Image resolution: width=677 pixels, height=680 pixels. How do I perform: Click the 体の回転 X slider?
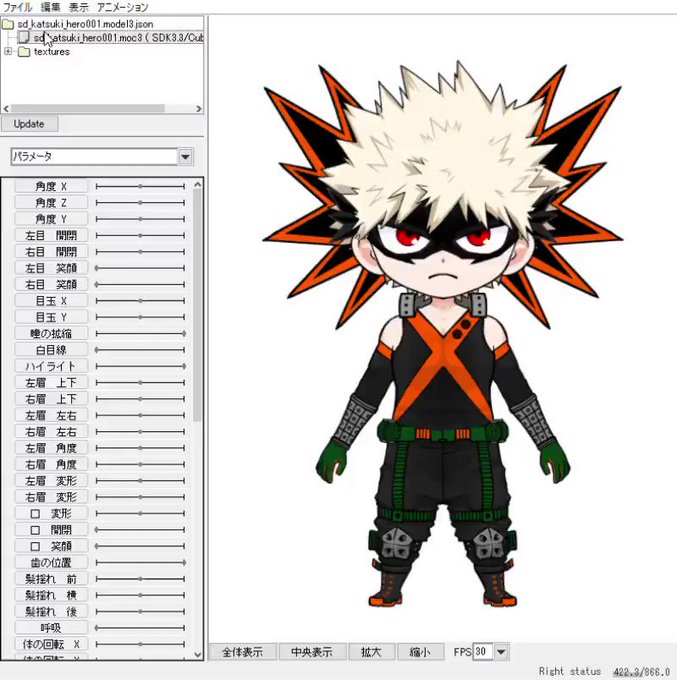140,644
